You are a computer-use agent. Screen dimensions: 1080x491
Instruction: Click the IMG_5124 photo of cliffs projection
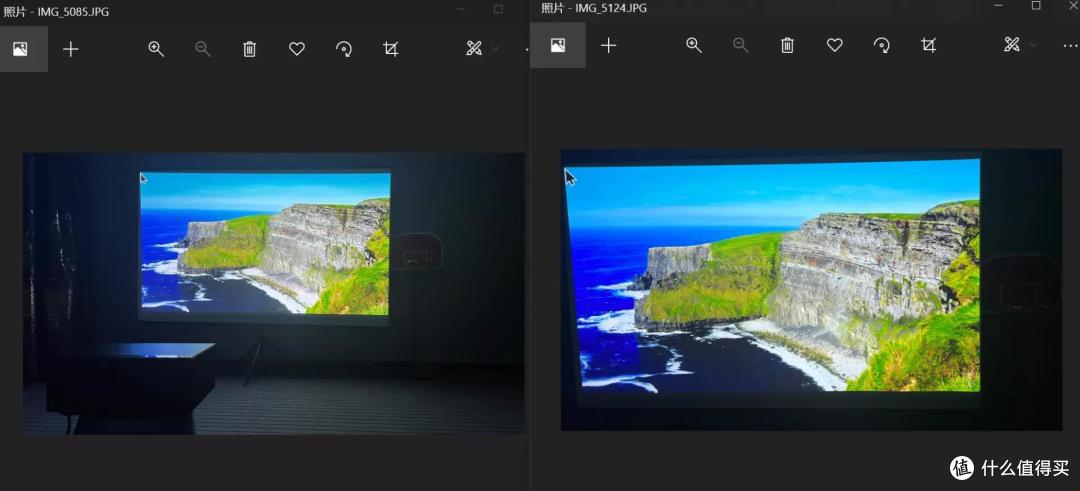pos(811,289)
